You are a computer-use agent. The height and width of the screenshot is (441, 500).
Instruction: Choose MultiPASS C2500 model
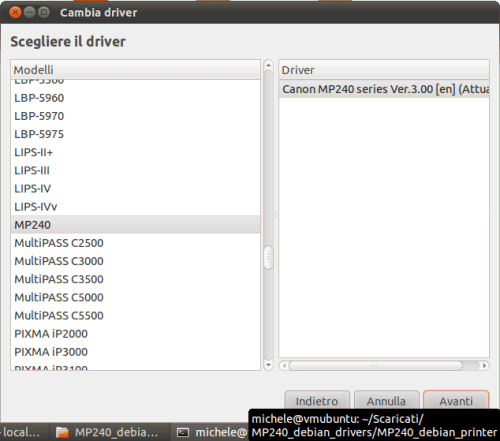135,243
